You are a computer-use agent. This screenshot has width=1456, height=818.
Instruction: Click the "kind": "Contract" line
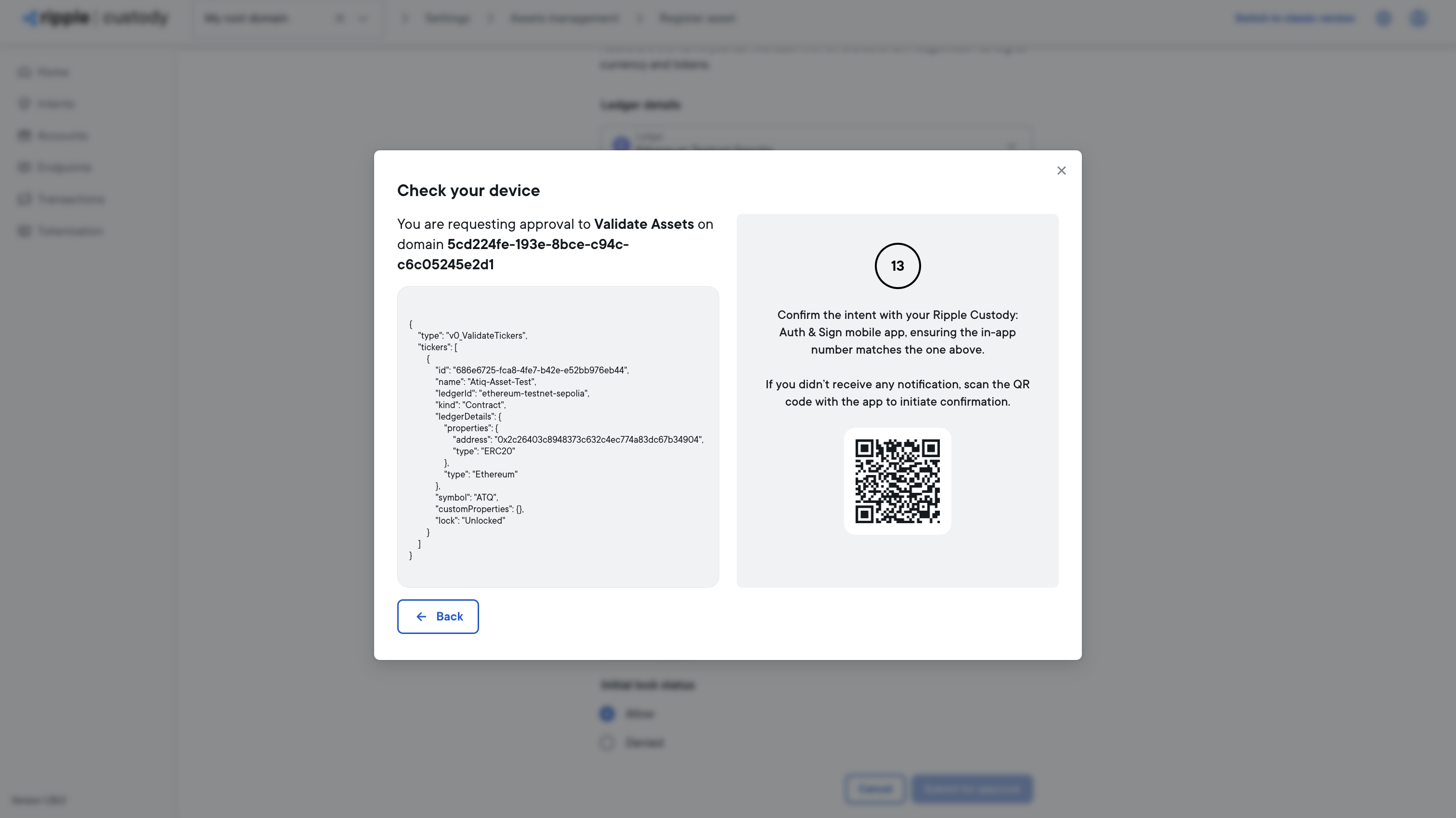point(470,405)
